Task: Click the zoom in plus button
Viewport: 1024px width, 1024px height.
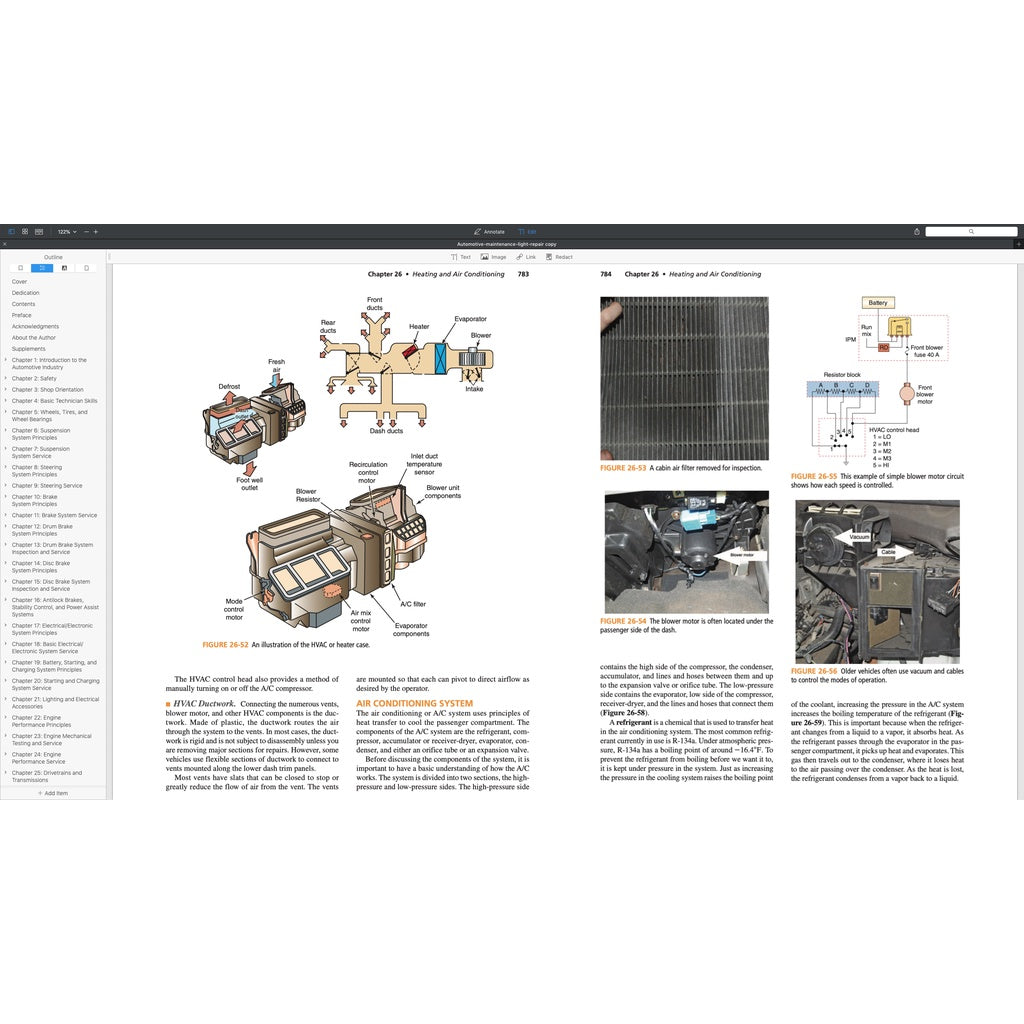Action: 96,231
